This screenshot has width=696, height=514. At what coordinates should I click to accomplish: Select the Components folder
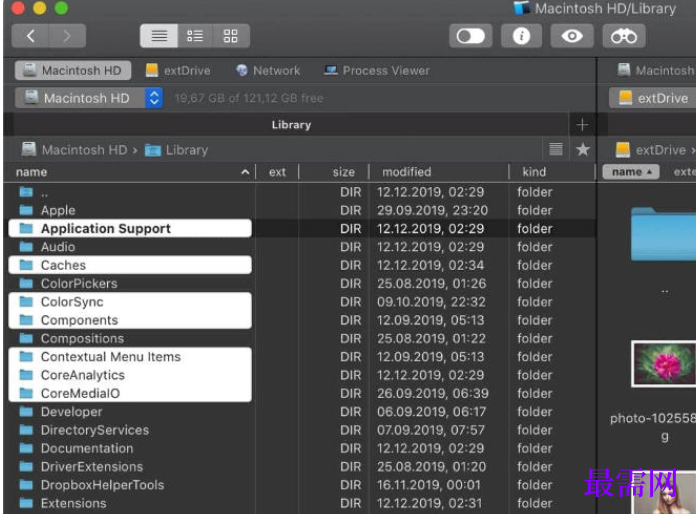coord(300,320)
